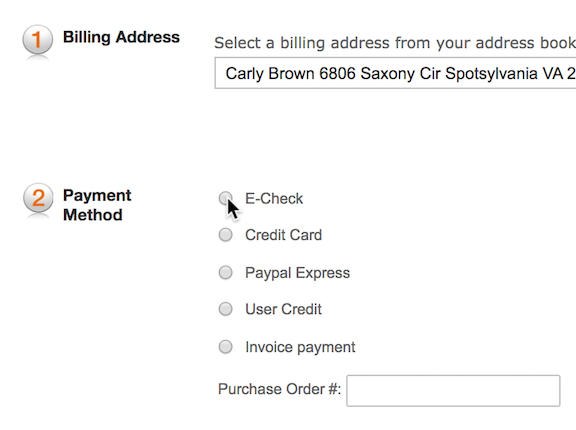Open the Carly Brown billing address dropdown
The image size is (576, 430).
(395, 73)
